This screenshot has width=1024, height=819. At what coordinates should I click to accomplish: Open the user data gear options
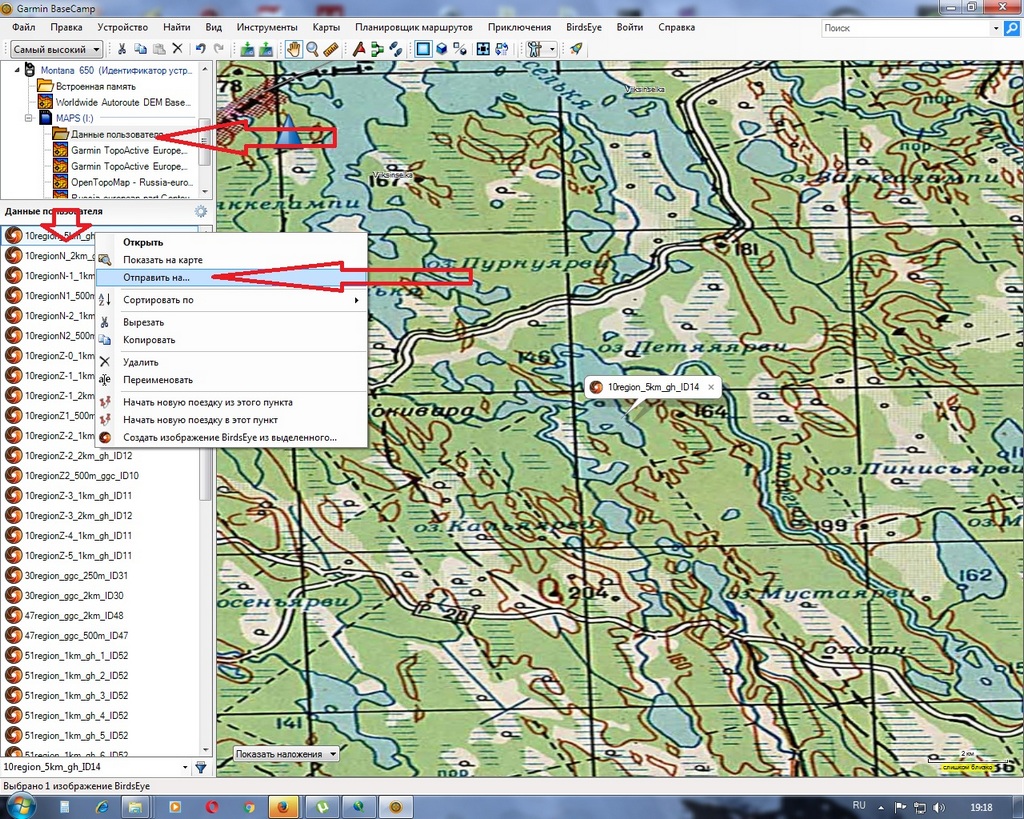click(201, 212)
